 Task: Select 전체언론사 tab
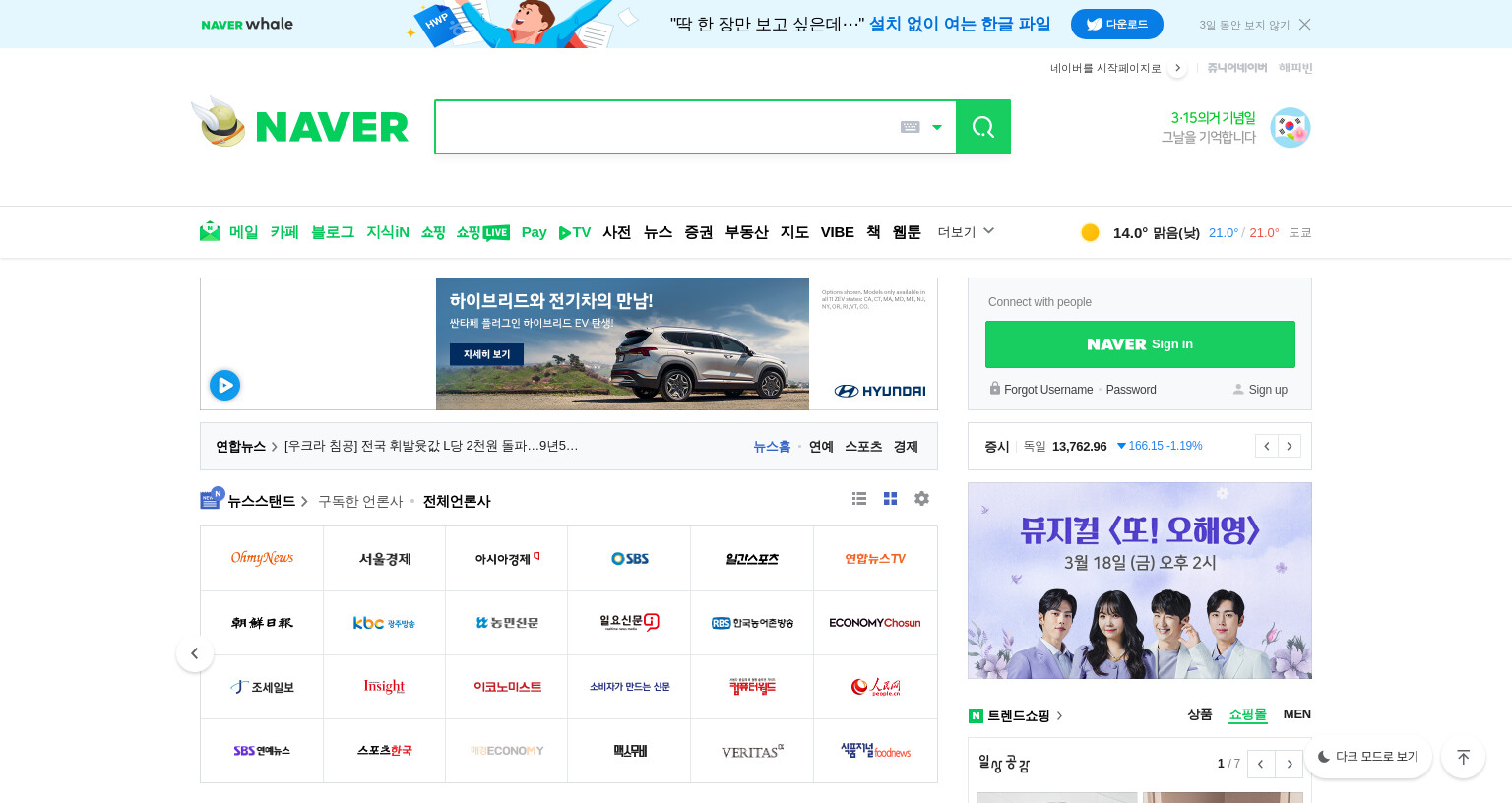pos(457,501)
